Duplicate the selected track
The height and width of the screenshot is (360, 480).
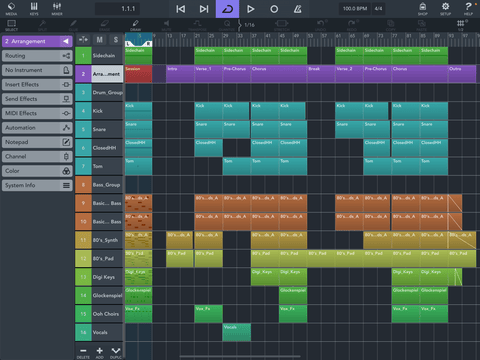(x=116, y=352)
